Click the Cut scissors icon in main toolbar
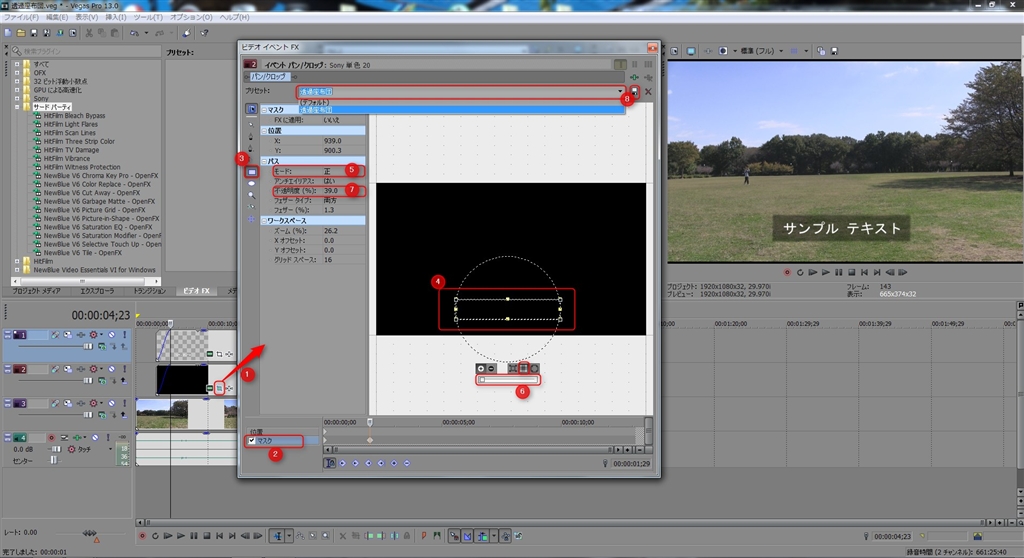This screenshot has height=558, width=1024. click(89, 33)
